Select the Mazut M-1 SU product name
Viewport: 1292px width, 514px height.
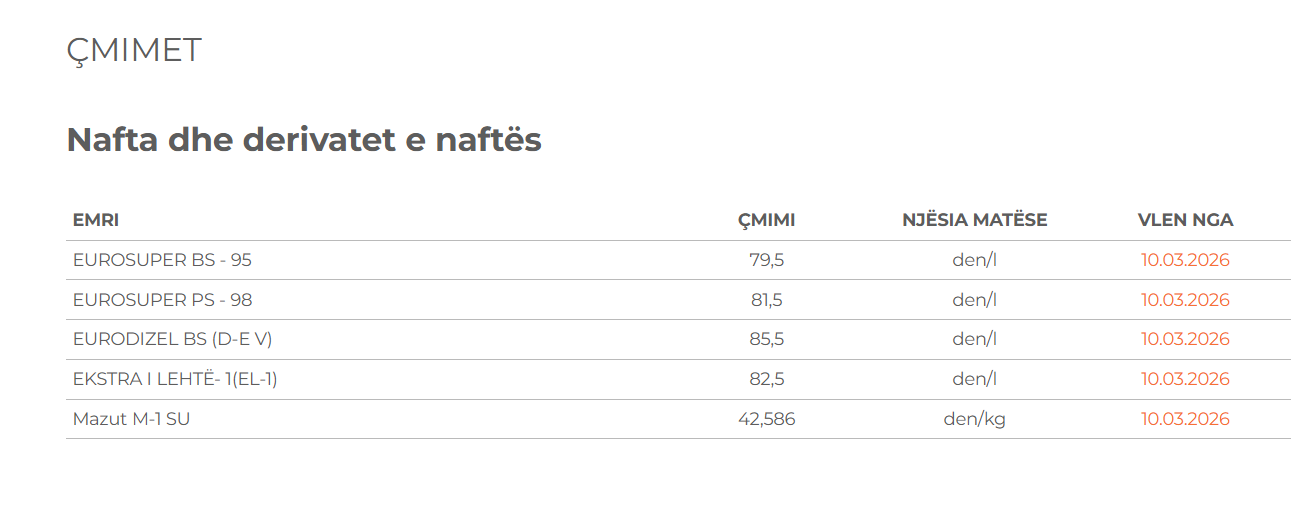(131, 419)
